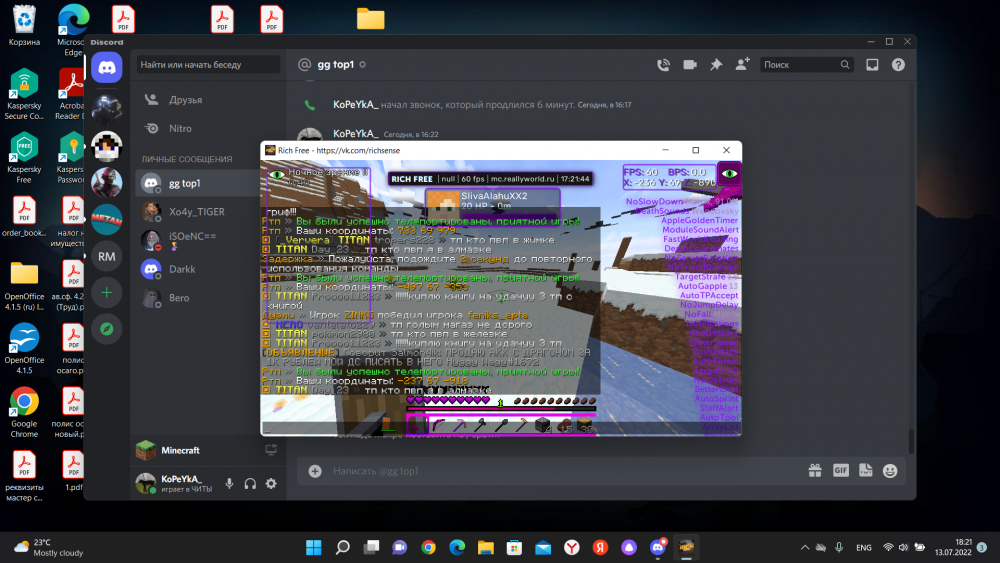Add friends to the DM icon
This screenshot has height=563, width=1000.
[x=742, y=64]
